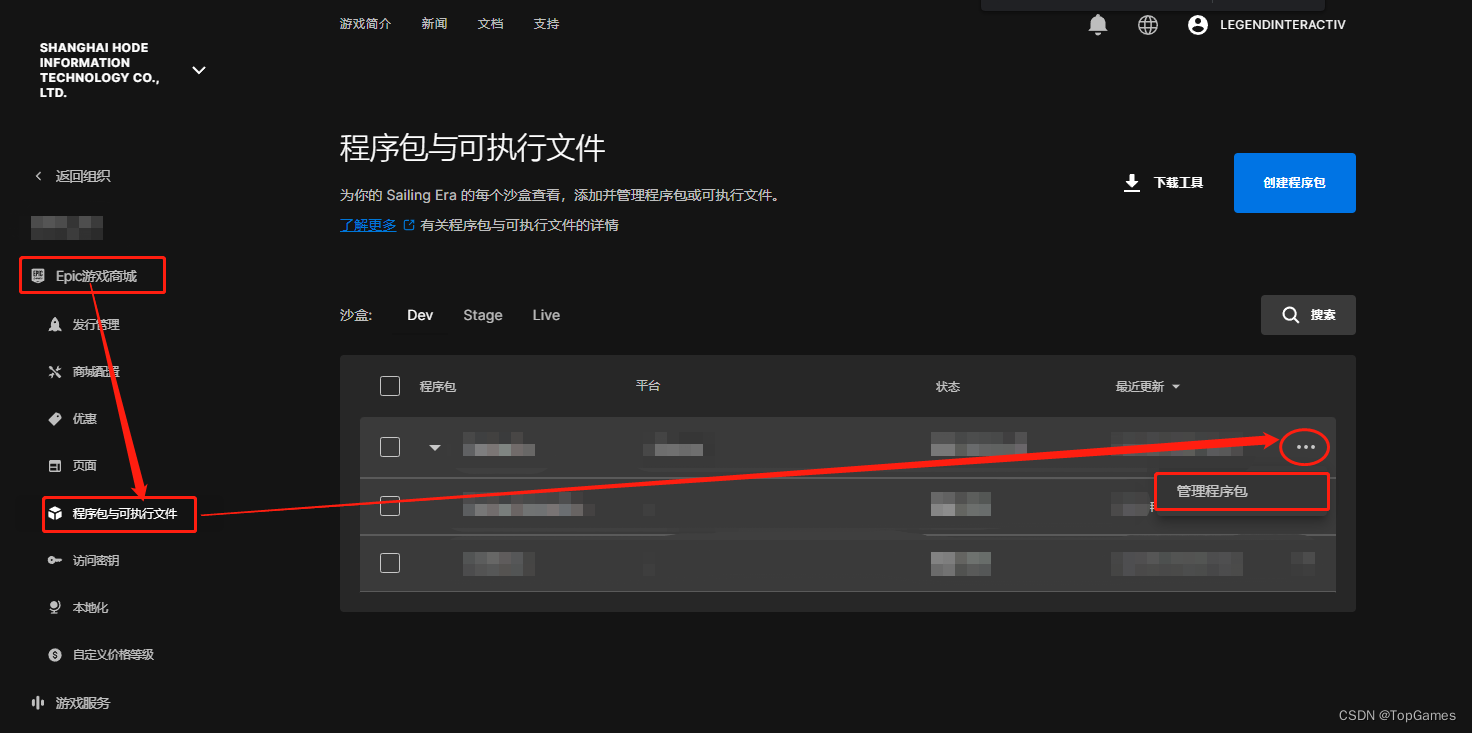Open 支持 in the top navigation

pyautogui.click(x=547, y=23)
